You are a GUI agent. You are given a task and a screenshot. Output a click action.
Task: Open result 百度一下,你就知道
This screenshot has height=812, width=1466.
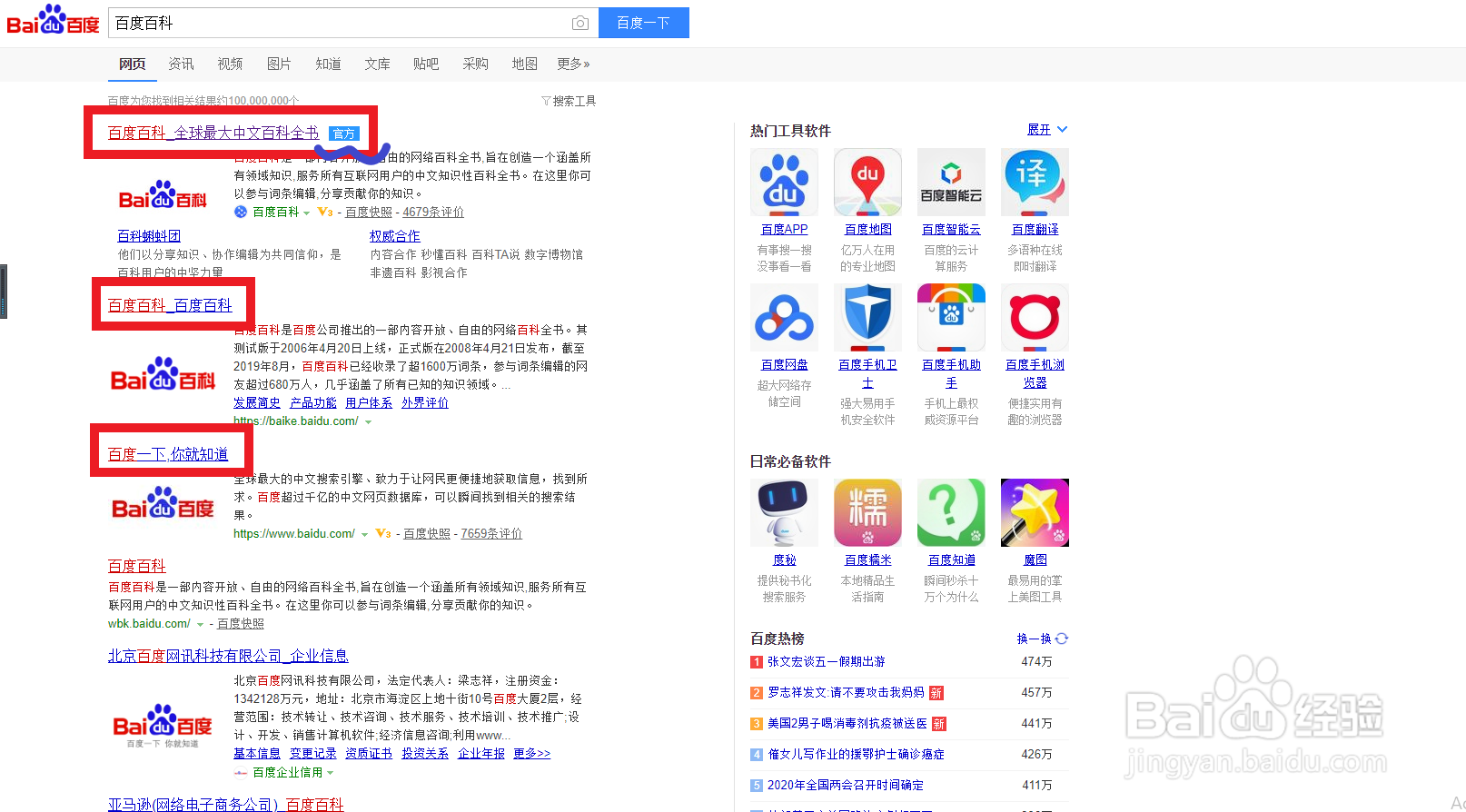[168, 454]
